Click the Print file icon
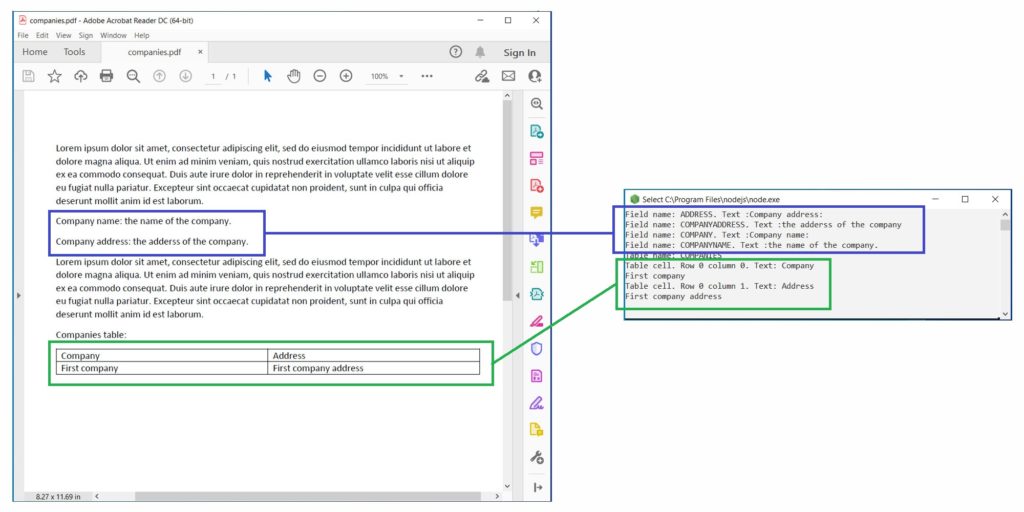1024x512 pixels. click(107, 76)
